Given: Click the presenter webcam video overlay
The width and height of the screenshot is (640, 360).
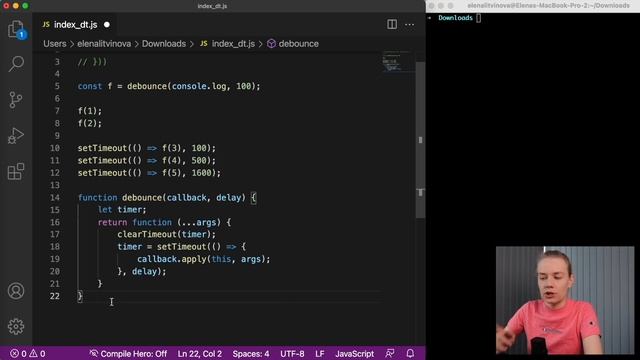Looking at the screenshot, I should (565, 300).
